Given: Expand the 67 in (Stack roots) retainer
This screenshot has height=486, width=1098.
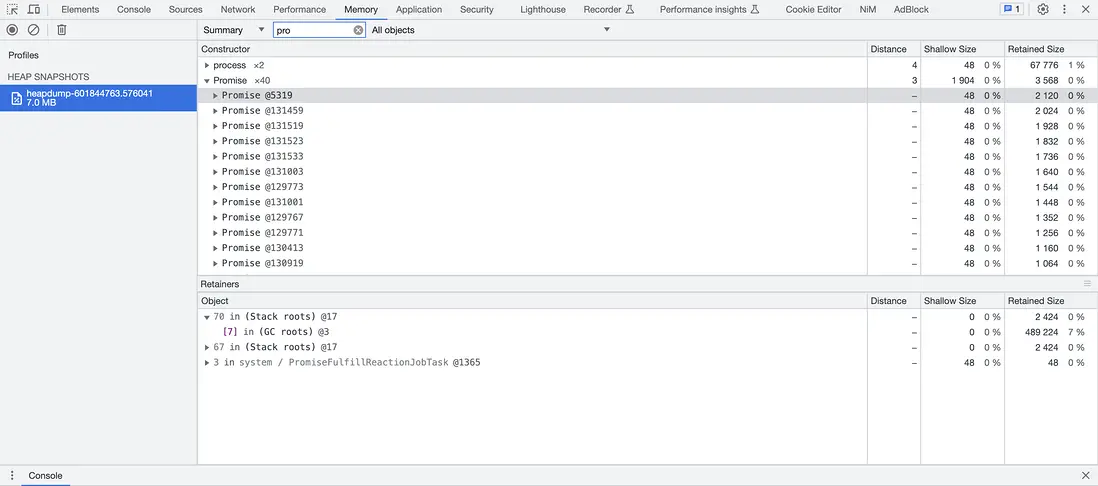Looking at the screenshot, I should [207, 347].
